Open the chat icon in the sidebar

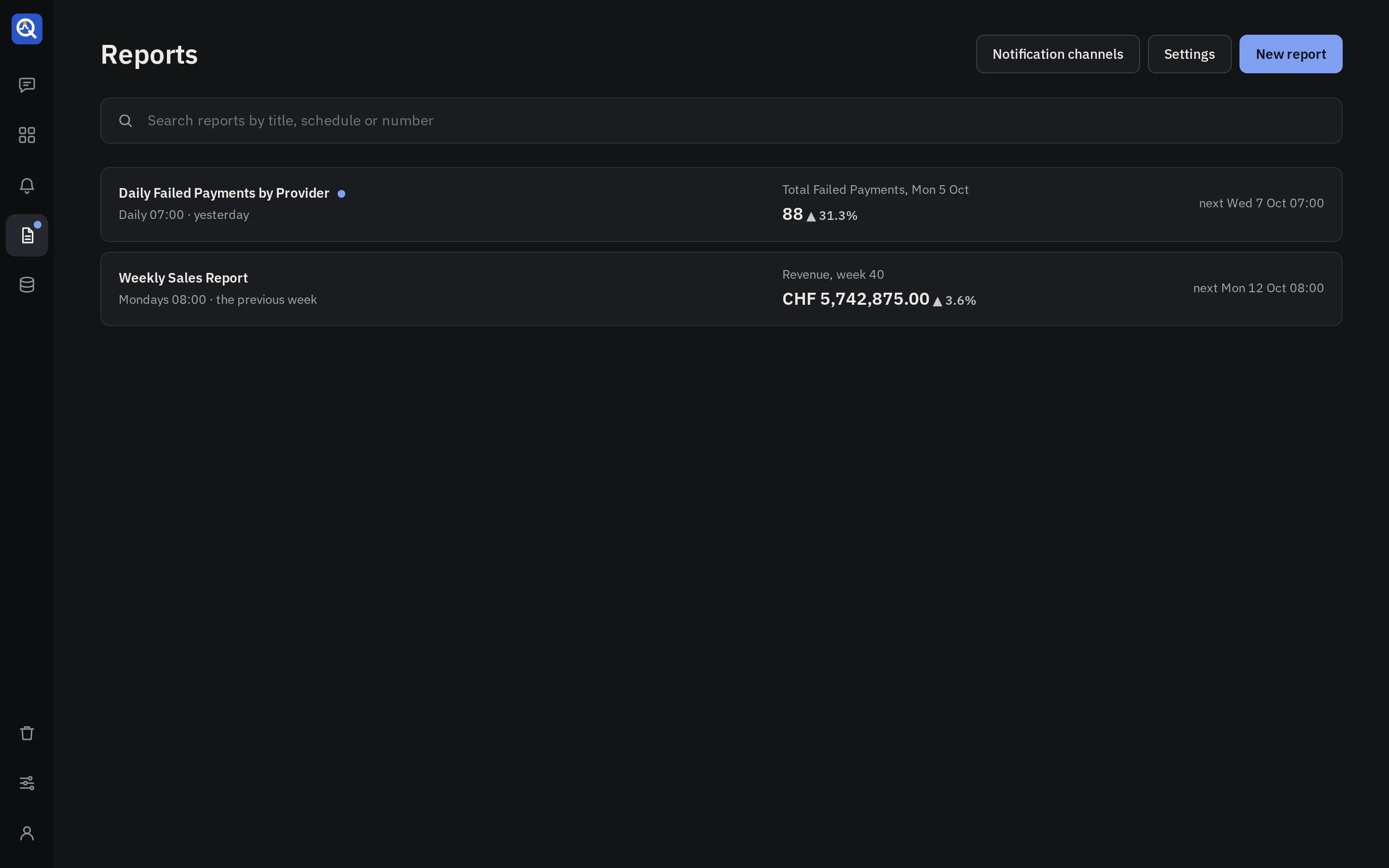tap(27, 85)
